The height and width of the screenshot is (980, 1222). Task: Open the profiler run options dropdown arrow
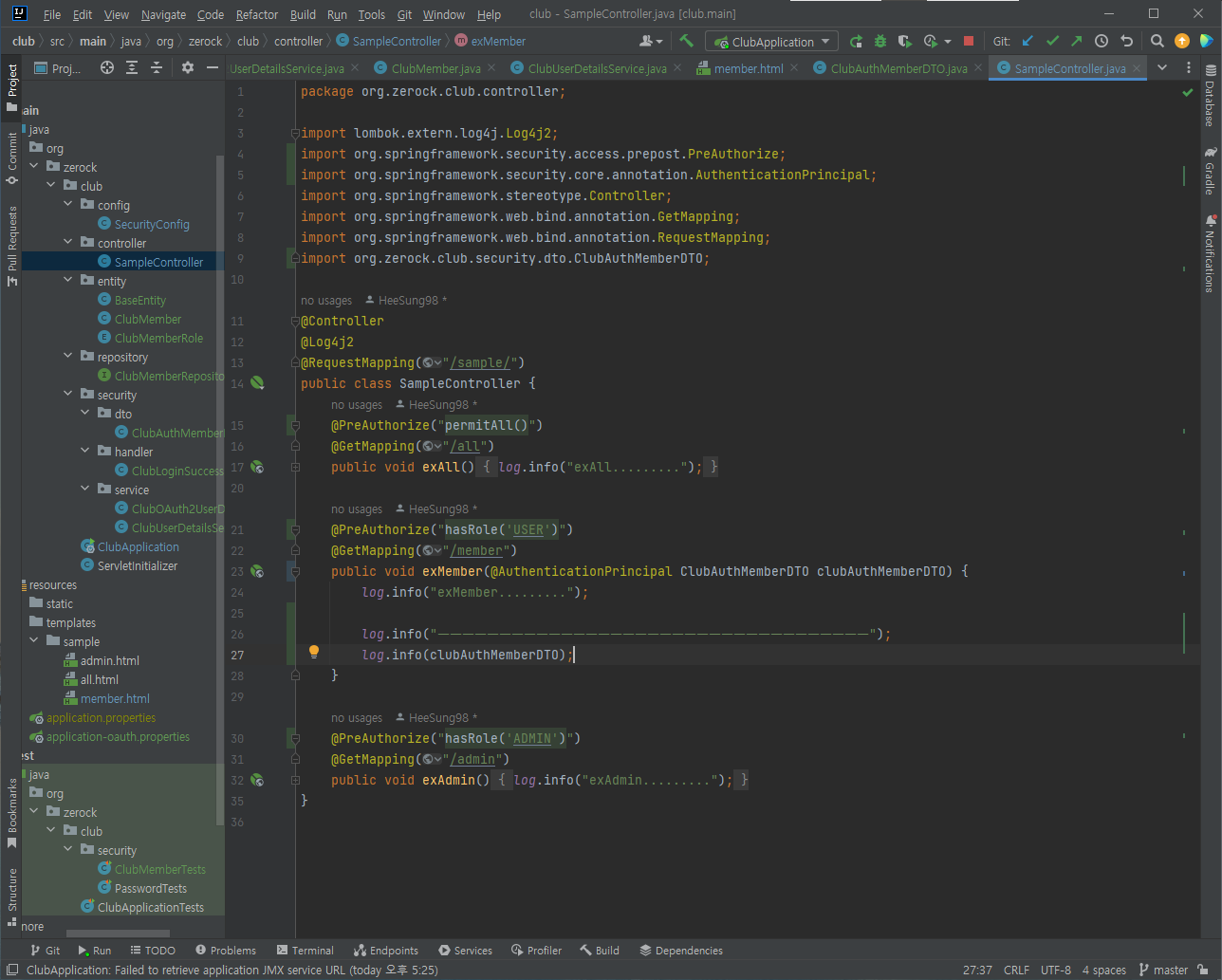click(x=948, y=42)
